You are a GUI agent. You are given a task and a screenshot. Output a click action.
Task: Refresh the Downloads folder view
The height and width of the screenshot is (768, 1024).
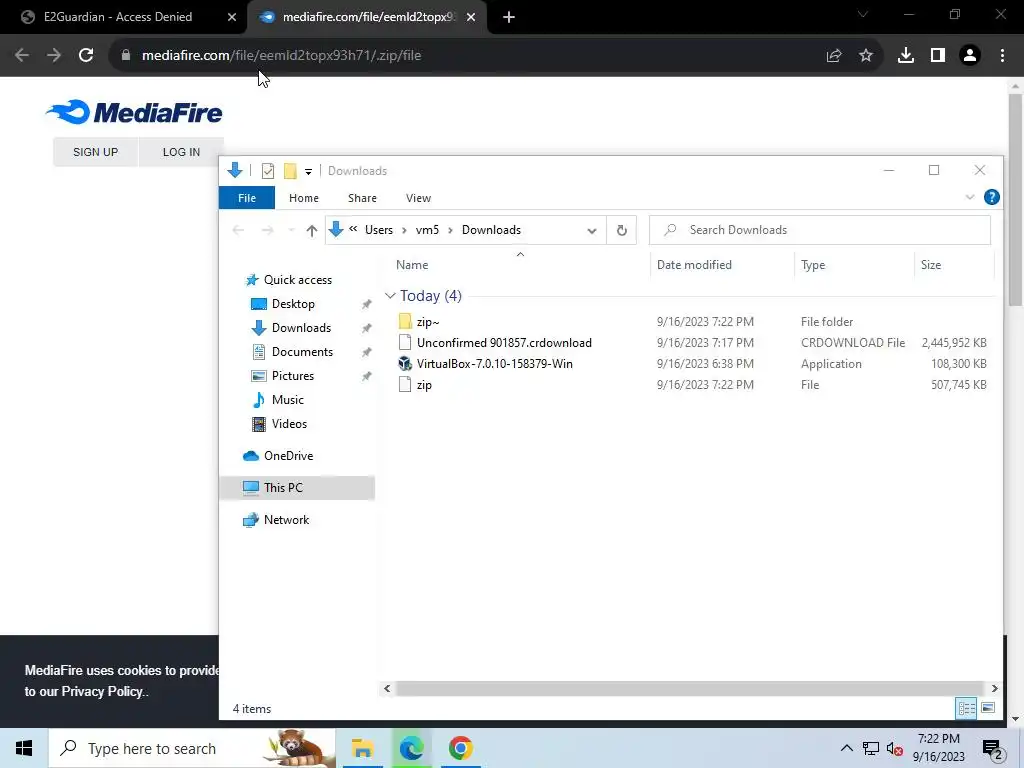(622, 230)
